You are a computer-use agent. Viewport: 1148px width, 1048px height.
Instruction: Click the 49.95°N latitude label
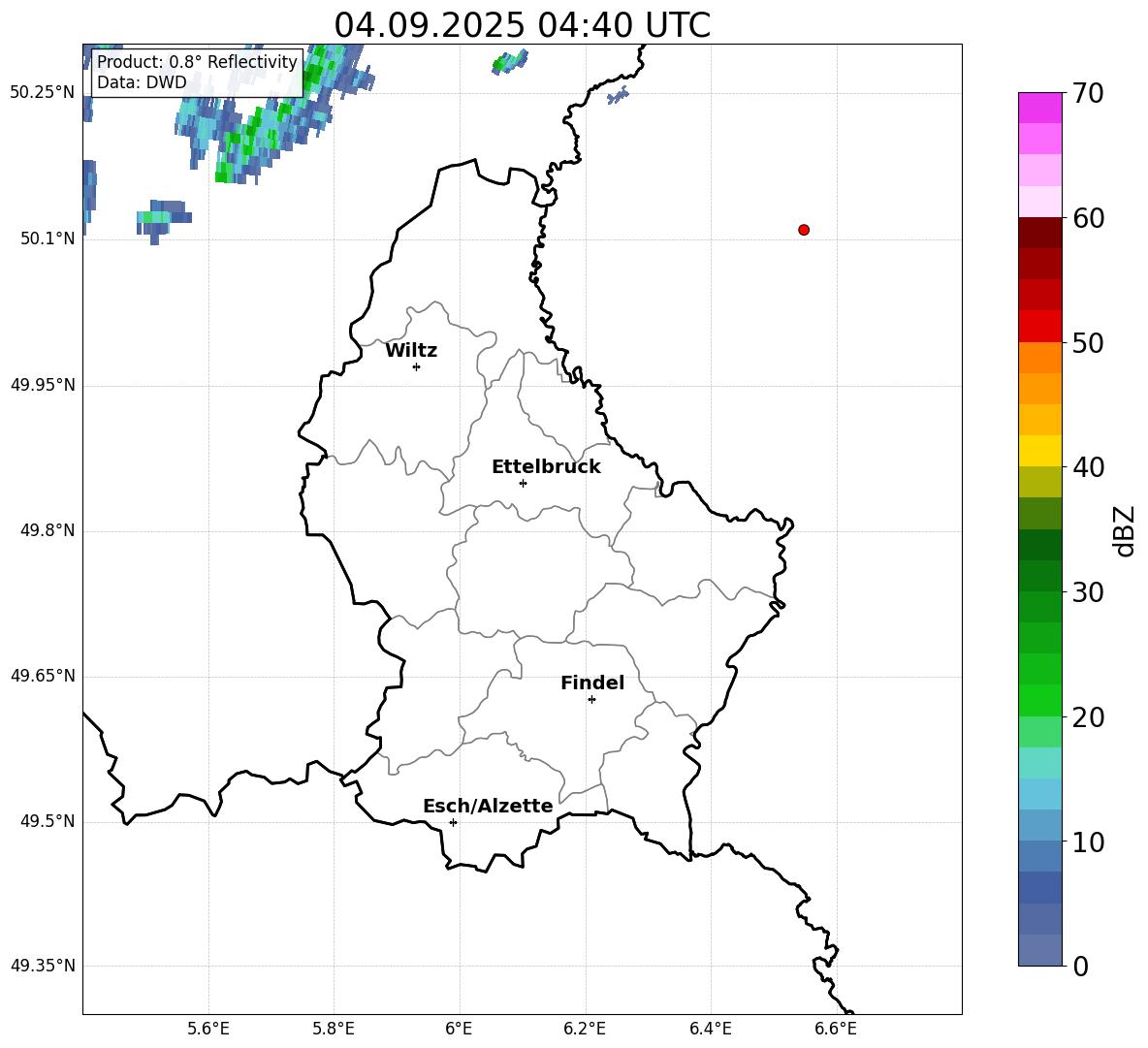click(43, 385)
